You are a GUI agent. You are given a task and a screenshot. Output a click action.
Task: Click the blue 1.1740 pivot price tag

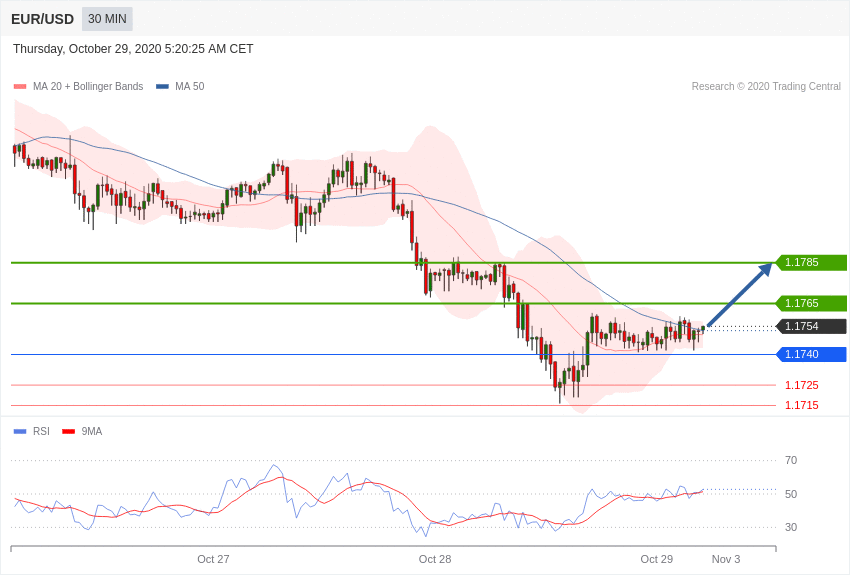click(812, 354)
